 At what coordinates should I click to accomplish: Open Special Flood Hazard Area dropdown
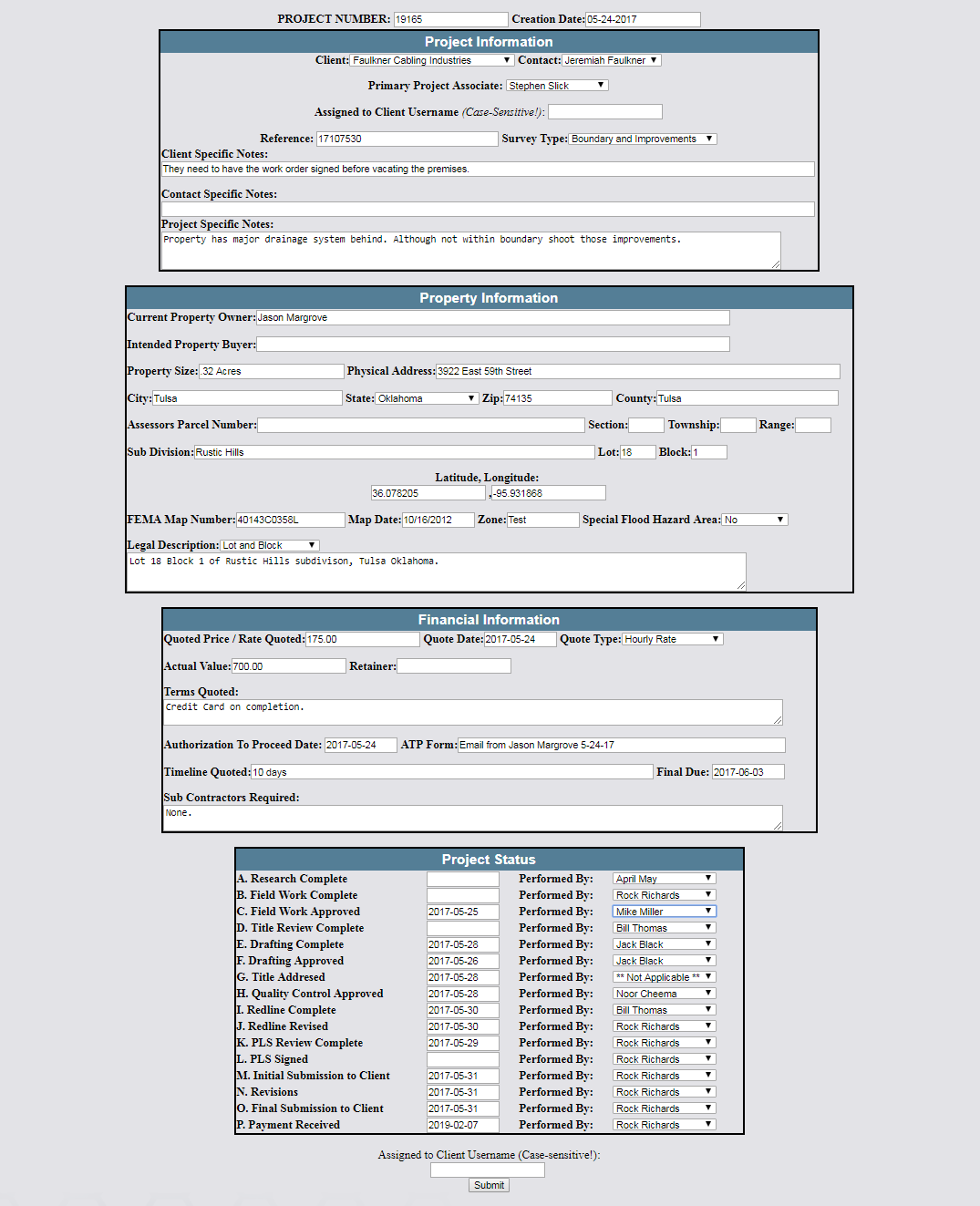point(754,521)
